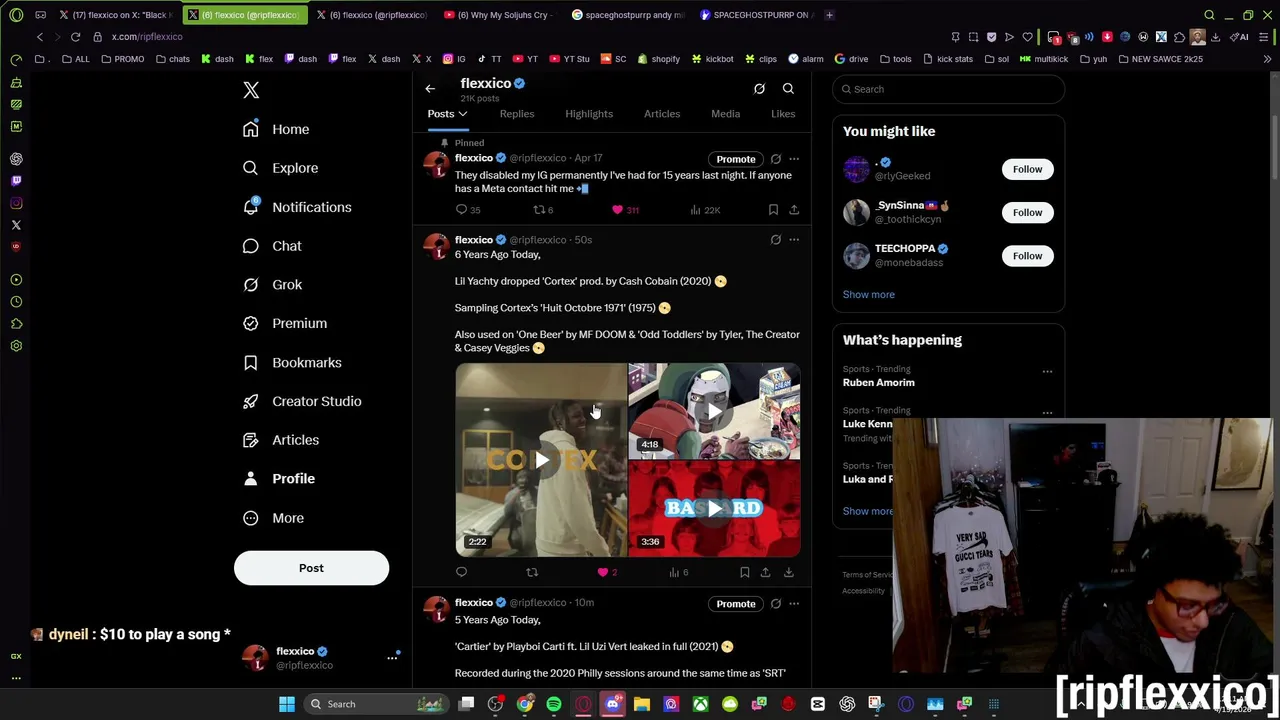Unlike the Lil Yachty Cortex post
The image size is (1280, 720).
[x=603, y=572]
